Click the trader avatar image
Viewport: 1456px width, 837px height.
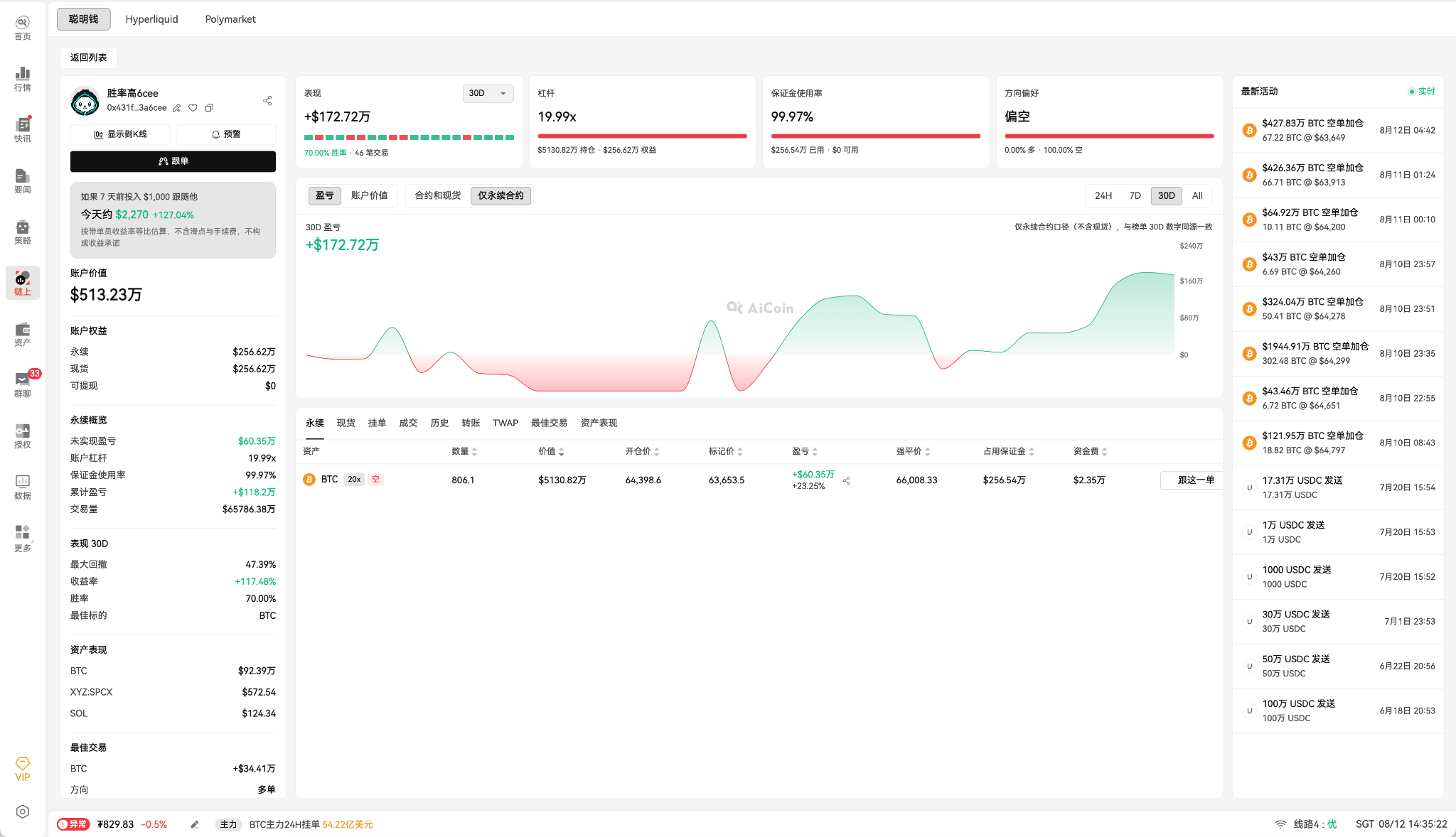click(85, 101)
